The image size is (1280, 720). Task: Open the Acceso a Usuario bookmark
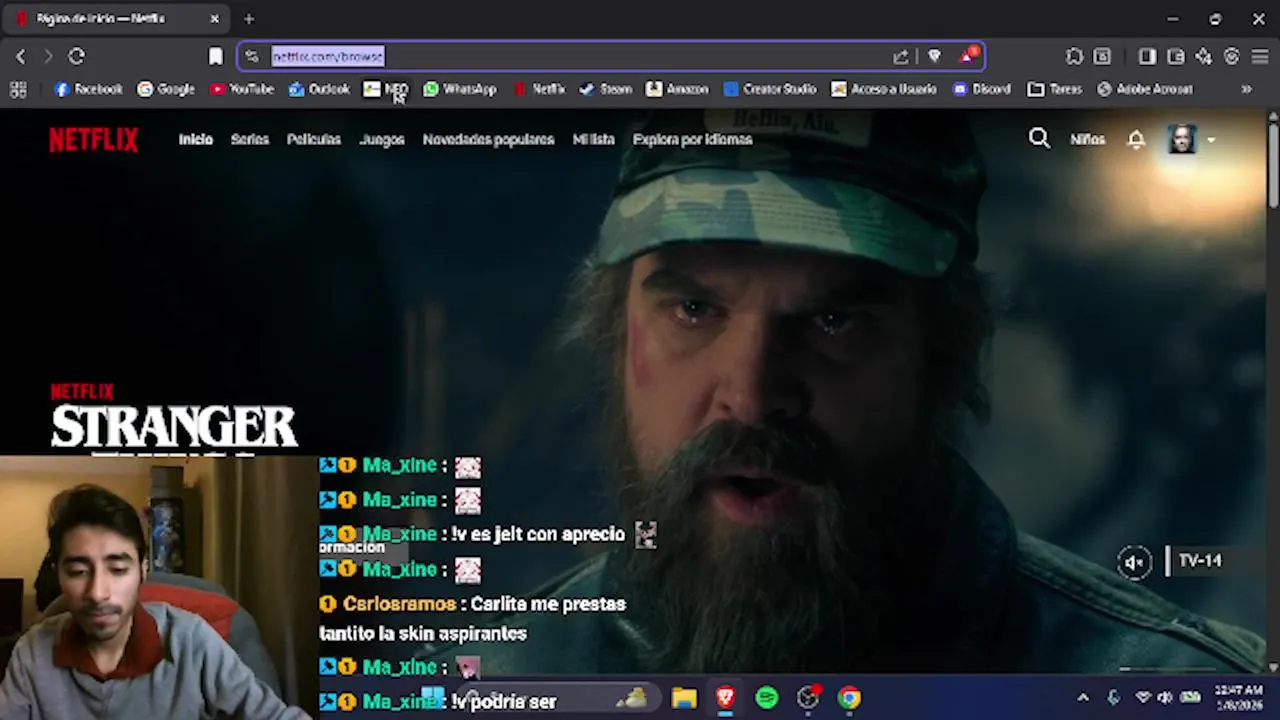click(x=884, y=90)
